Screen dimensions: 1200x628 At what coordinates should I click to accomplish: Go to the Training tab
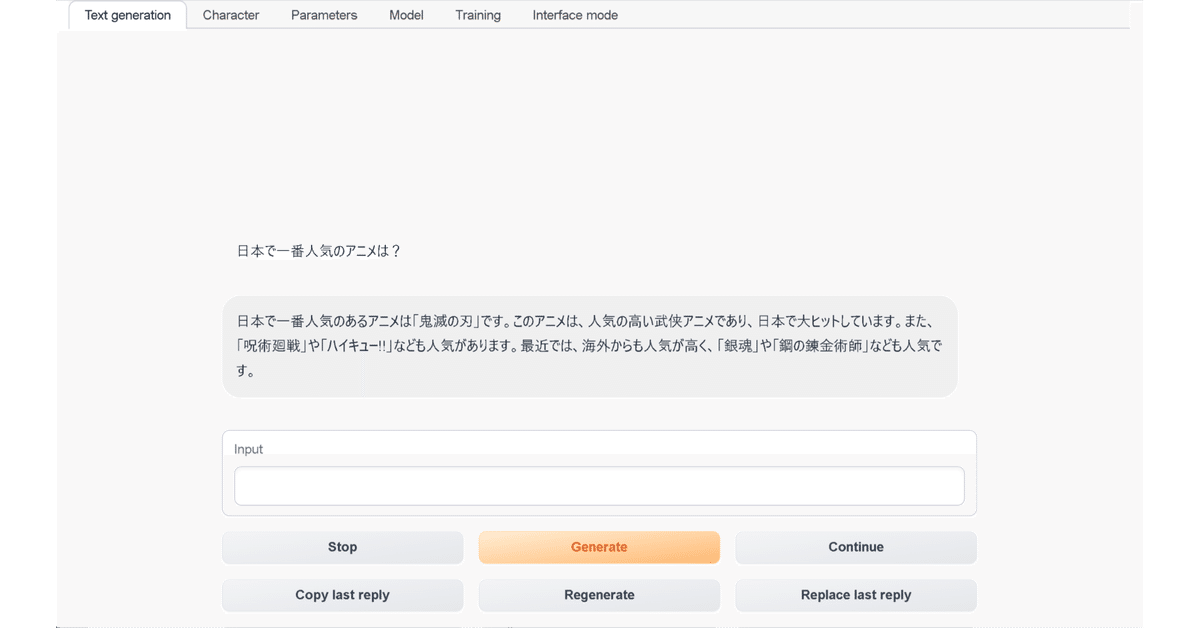pos(477,15)
